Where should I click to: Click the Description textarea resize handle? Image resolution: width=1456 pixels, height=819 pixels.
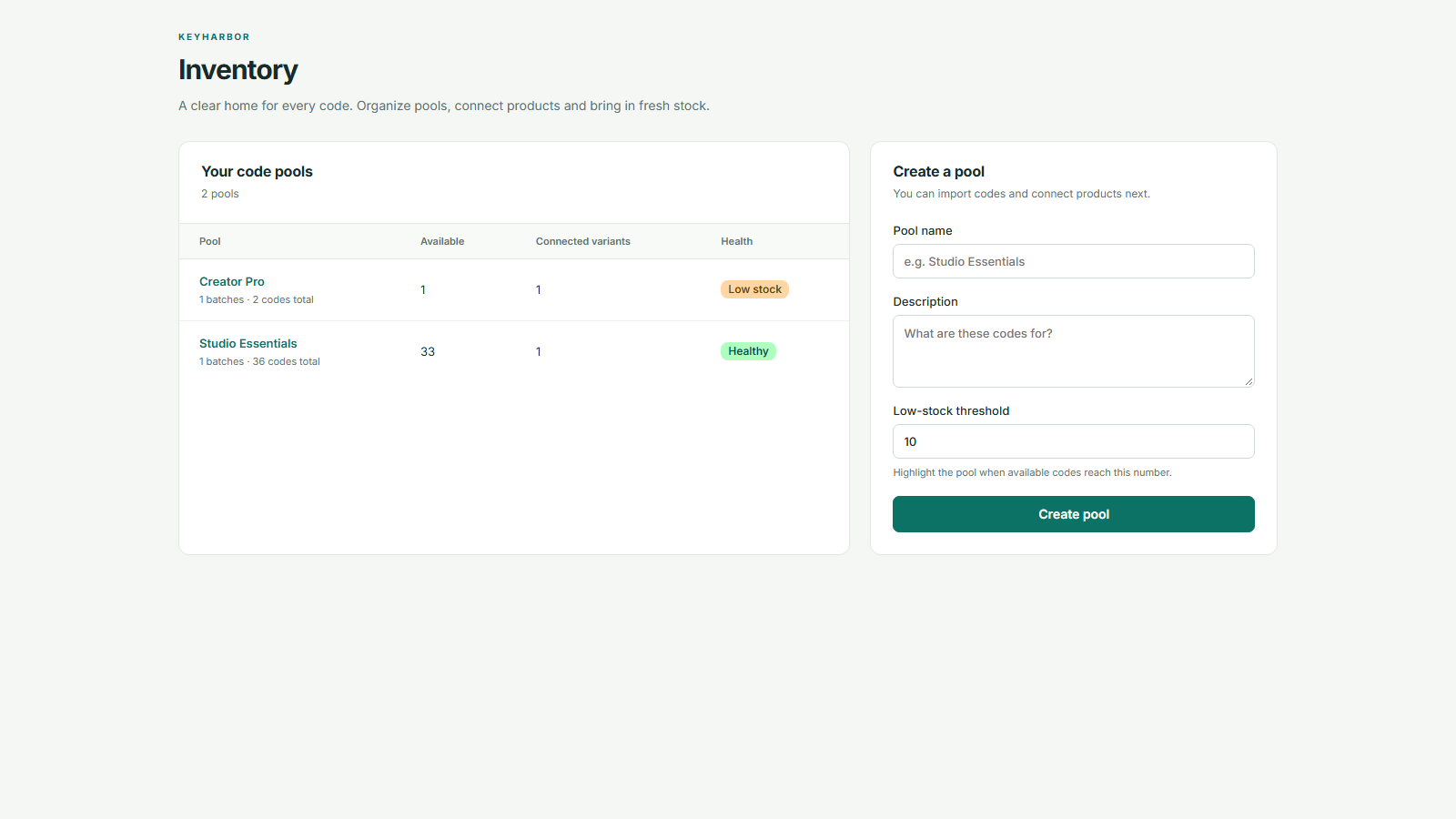click(x=1249, y=381)
